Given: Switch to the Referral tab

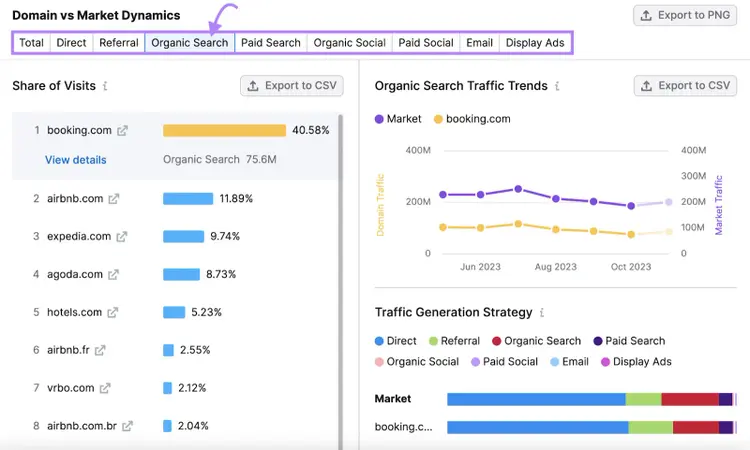Looking at the screenshot, I should 119,43.
